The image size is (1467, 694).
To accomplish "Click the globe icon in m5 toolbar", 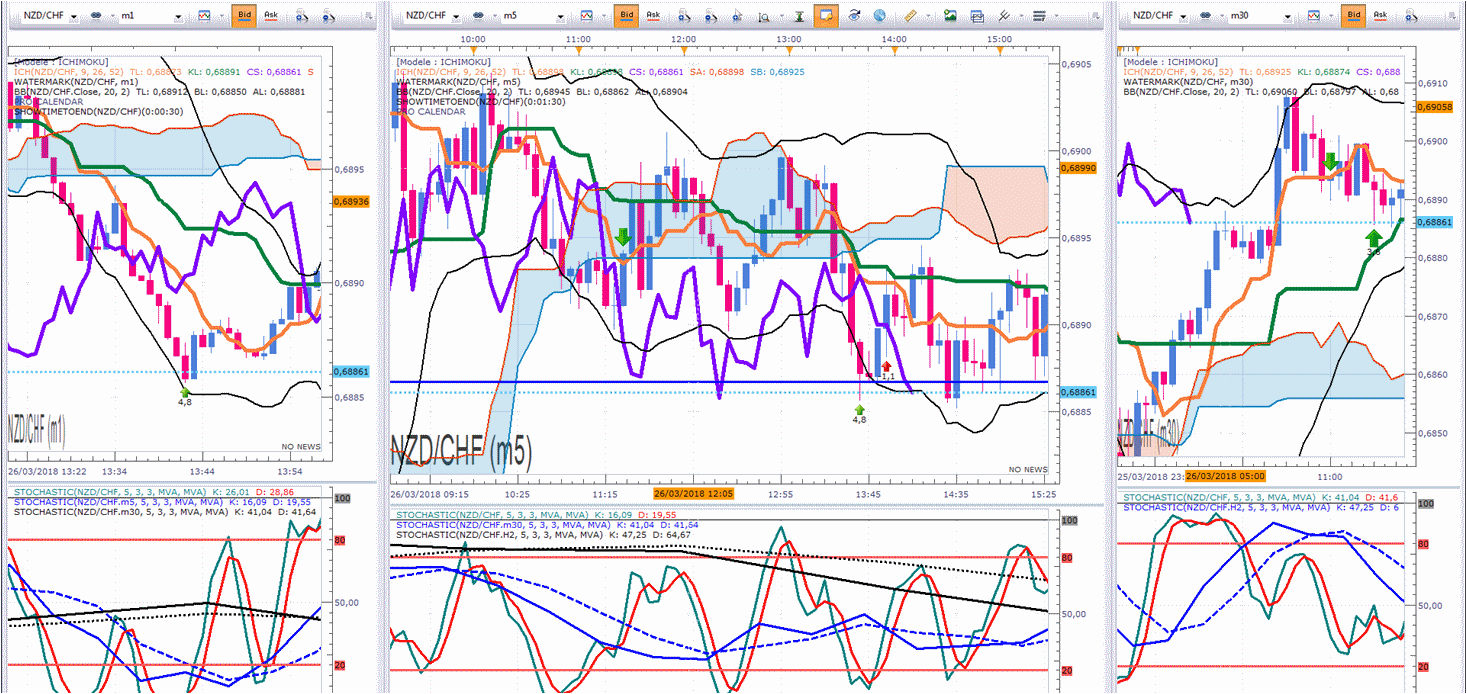I will (879, 16).
